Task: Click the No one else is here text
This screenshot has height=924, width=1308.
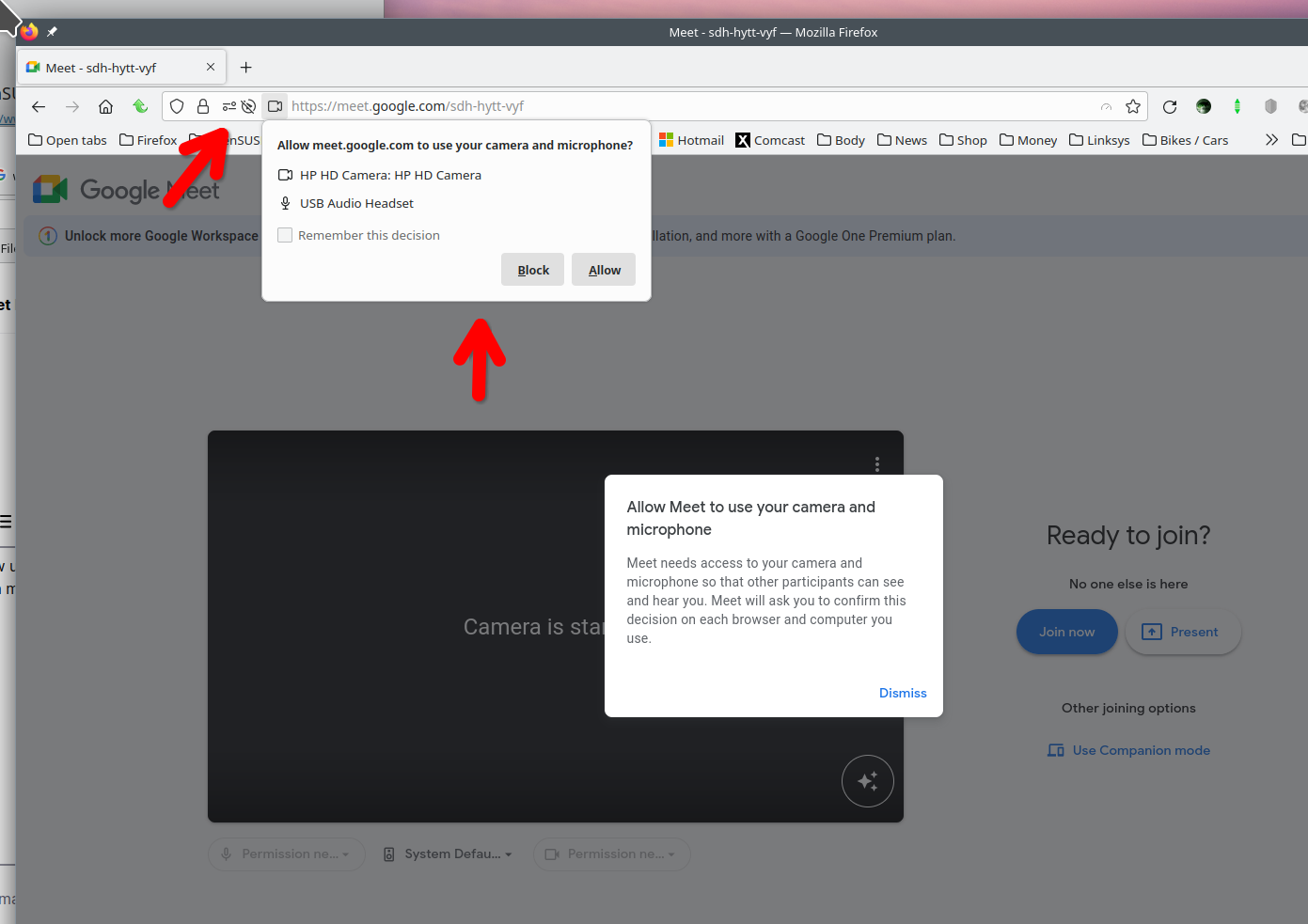Action: pyautogui.click(x=1128, y=584)
